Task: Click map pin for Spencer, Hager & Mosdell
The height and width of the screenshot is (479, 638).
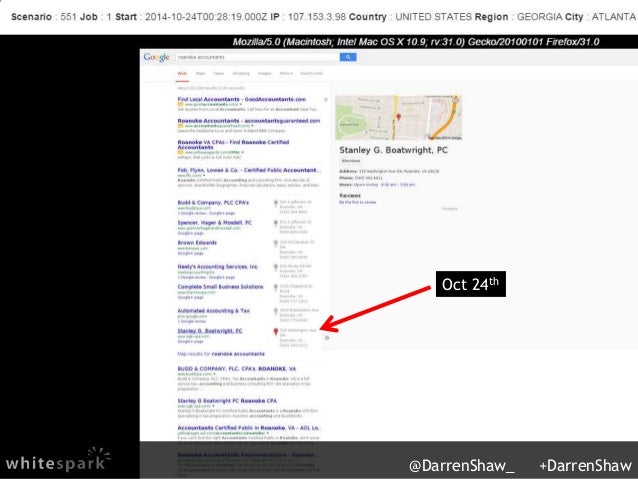Action: [x=275, y=223]
